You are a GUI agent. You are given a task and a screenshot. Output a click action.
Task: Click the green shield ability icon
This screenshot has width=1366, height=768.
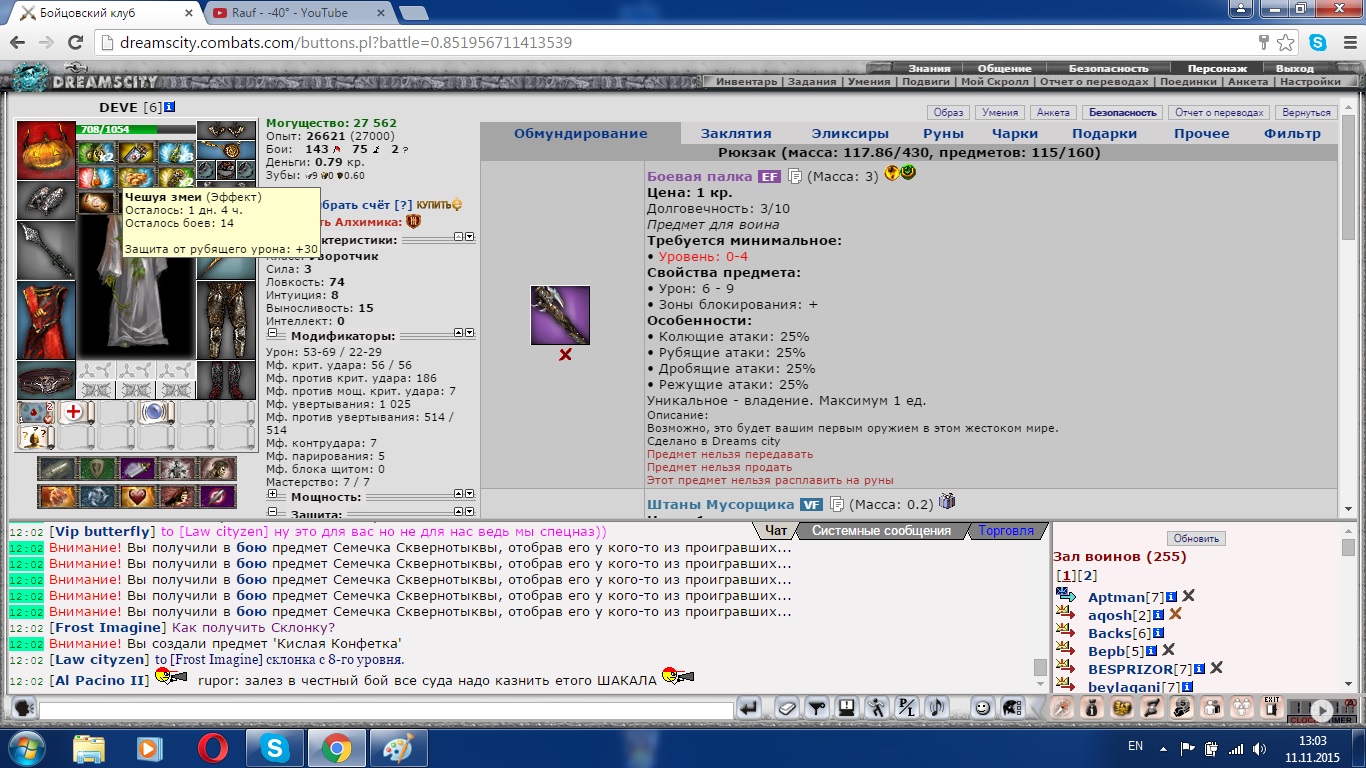coord(97,468)
